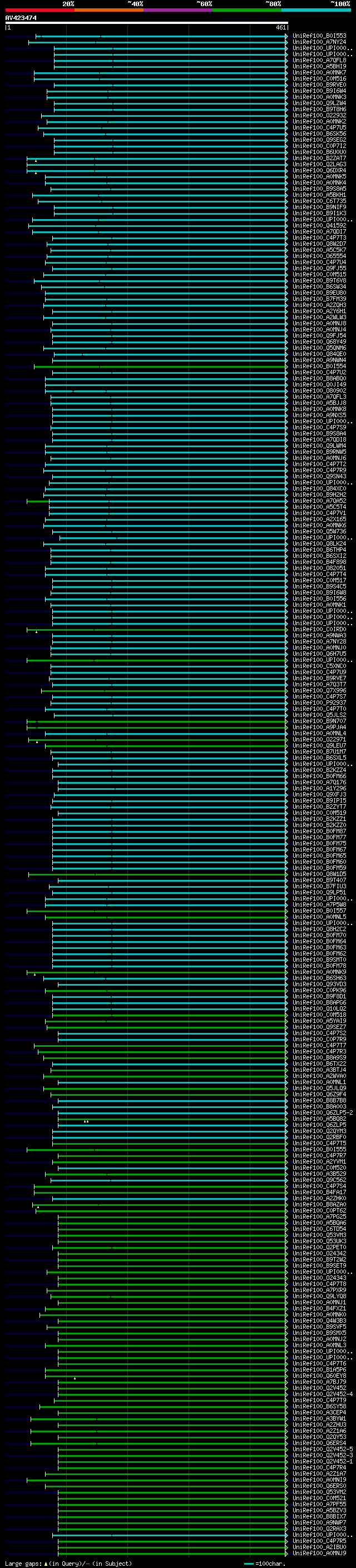Select the UniRef100_Q41592 label
356x1568 pixels.
(319, 225)
